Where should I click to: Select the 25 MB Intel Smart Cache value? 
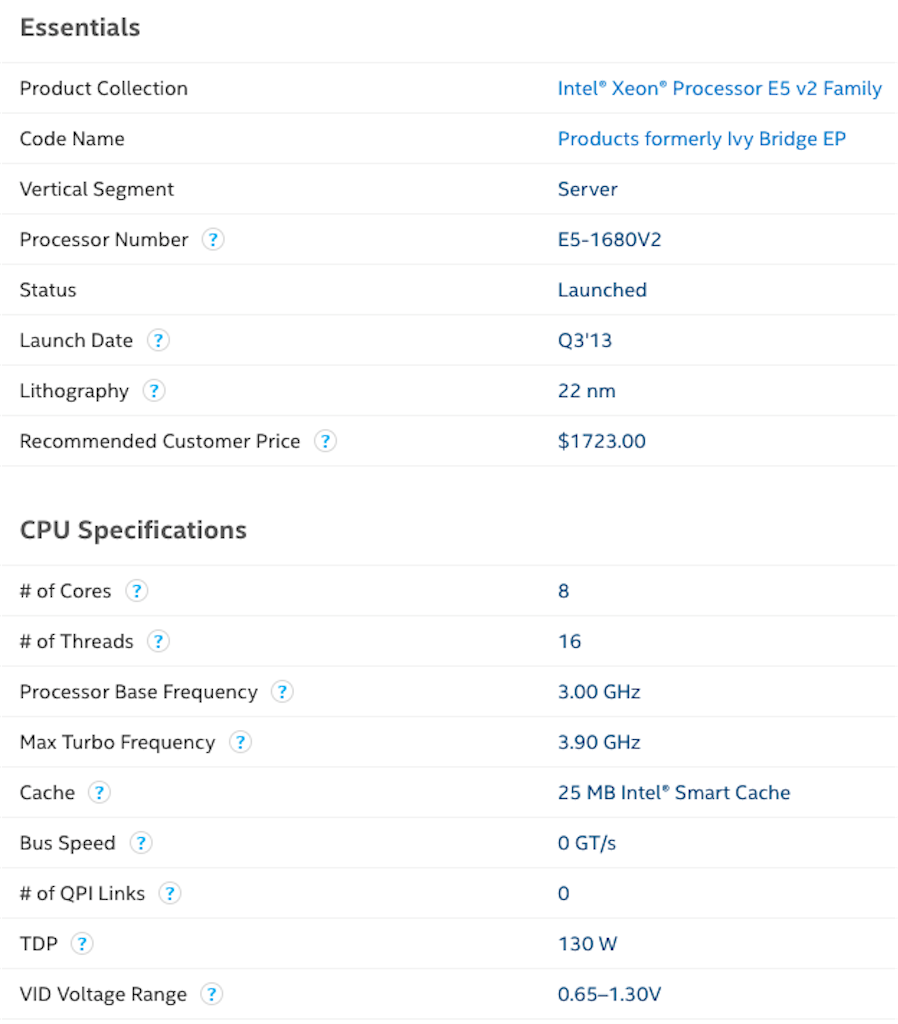click(674, 792)
